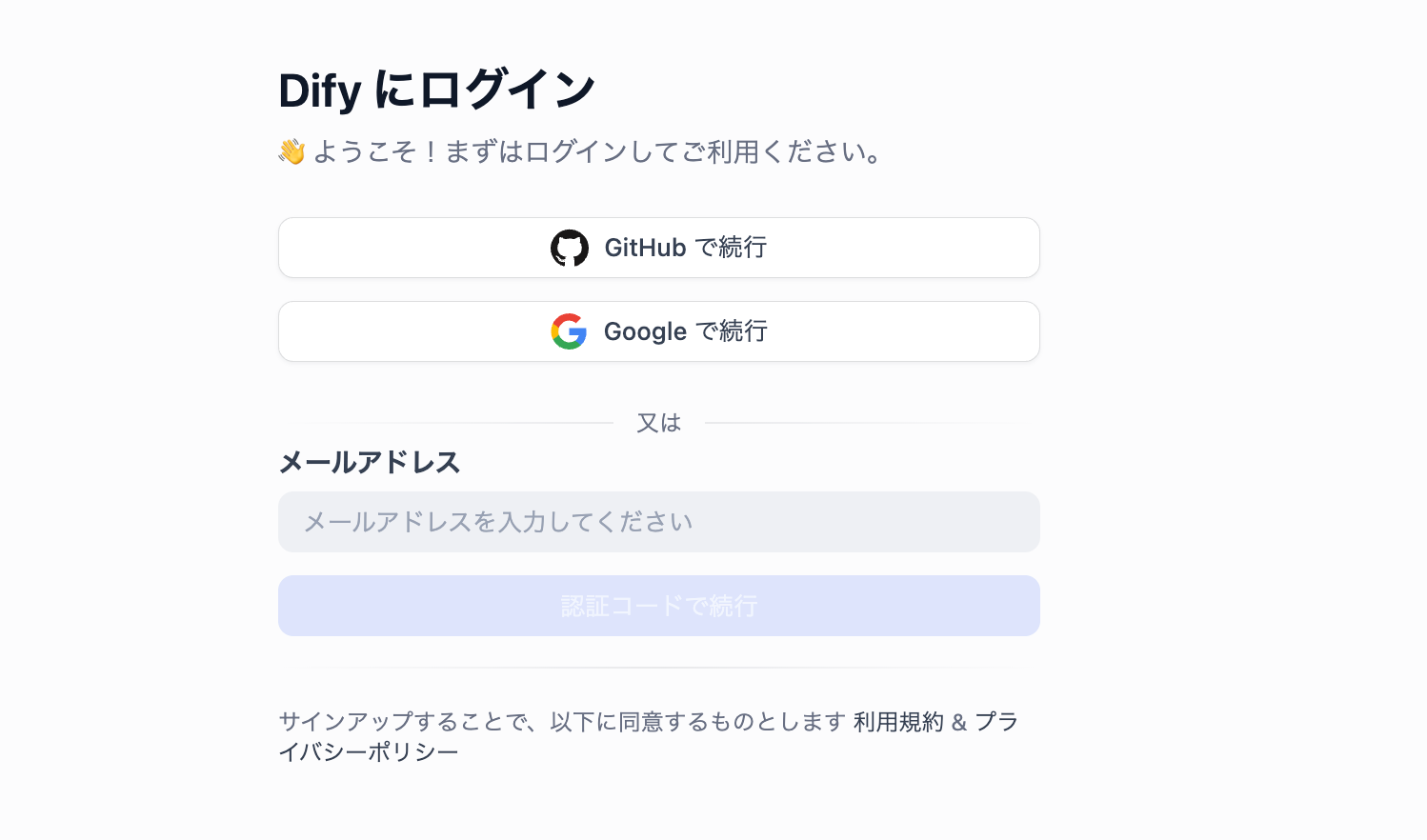Click the 又は divider text
1427x840 pixels.
coord(659,423)
